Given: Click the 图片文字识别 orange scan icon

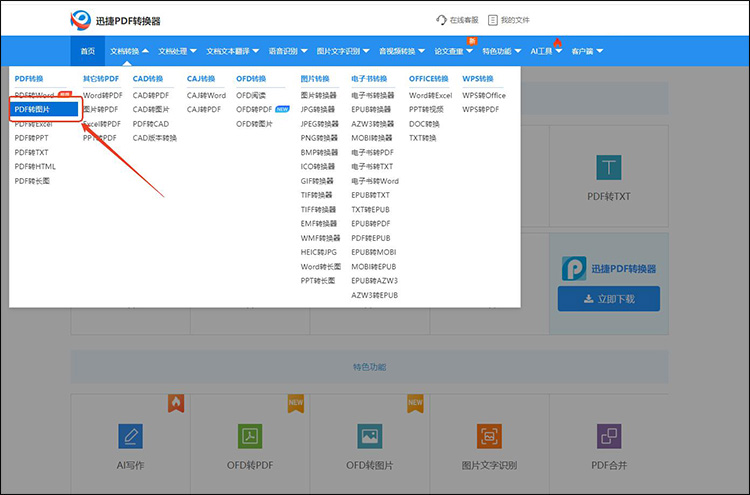Looking at the screenshot, I should coord(489,436).
